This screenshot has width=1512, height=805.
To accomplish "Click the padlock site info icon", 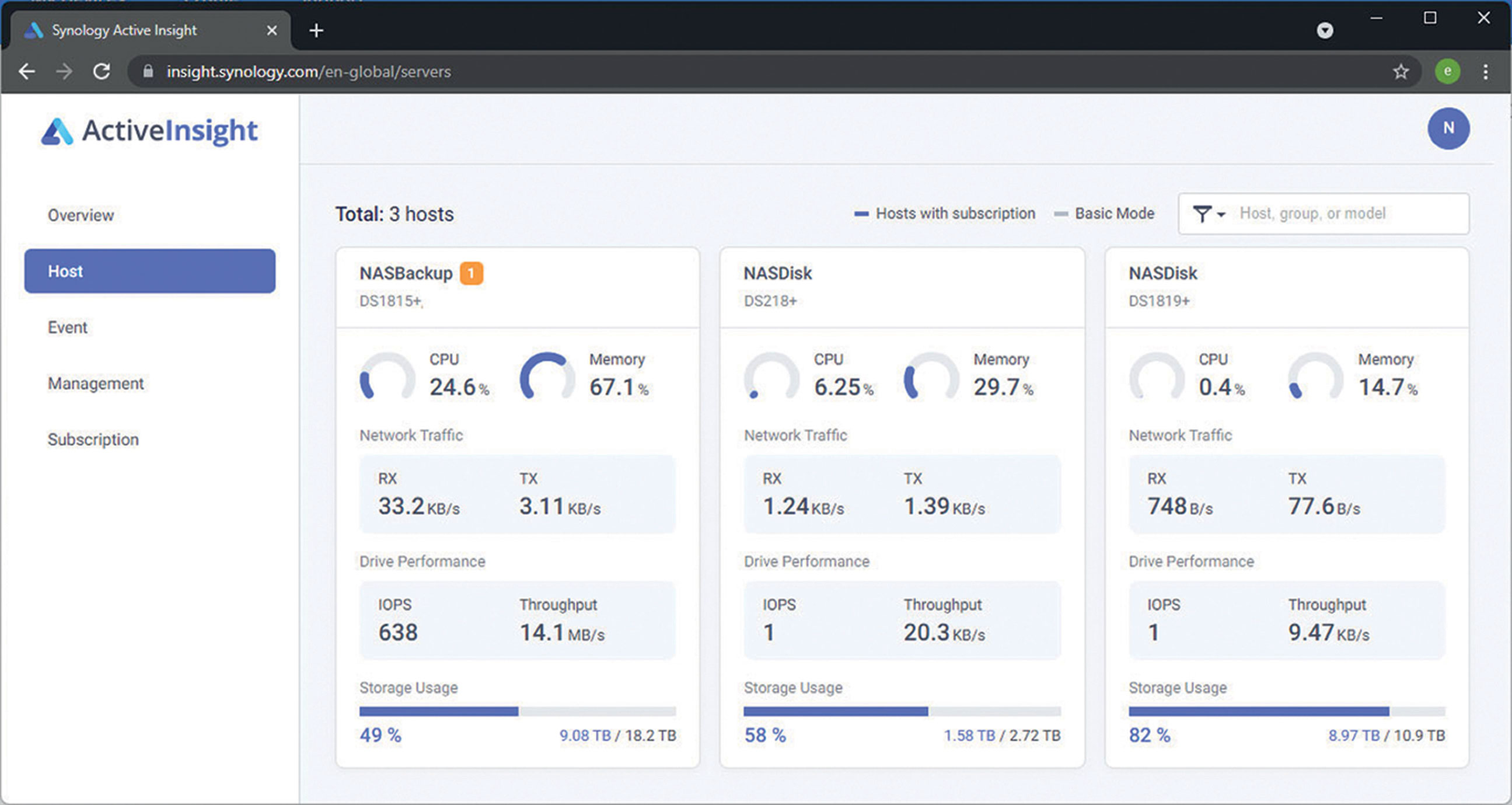I will click(148, 71).
